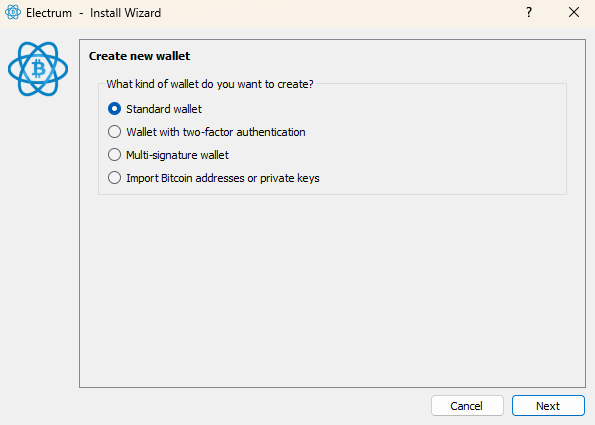Open help with the question mark button
595x425 pixels.
click(x=529, y=13)
